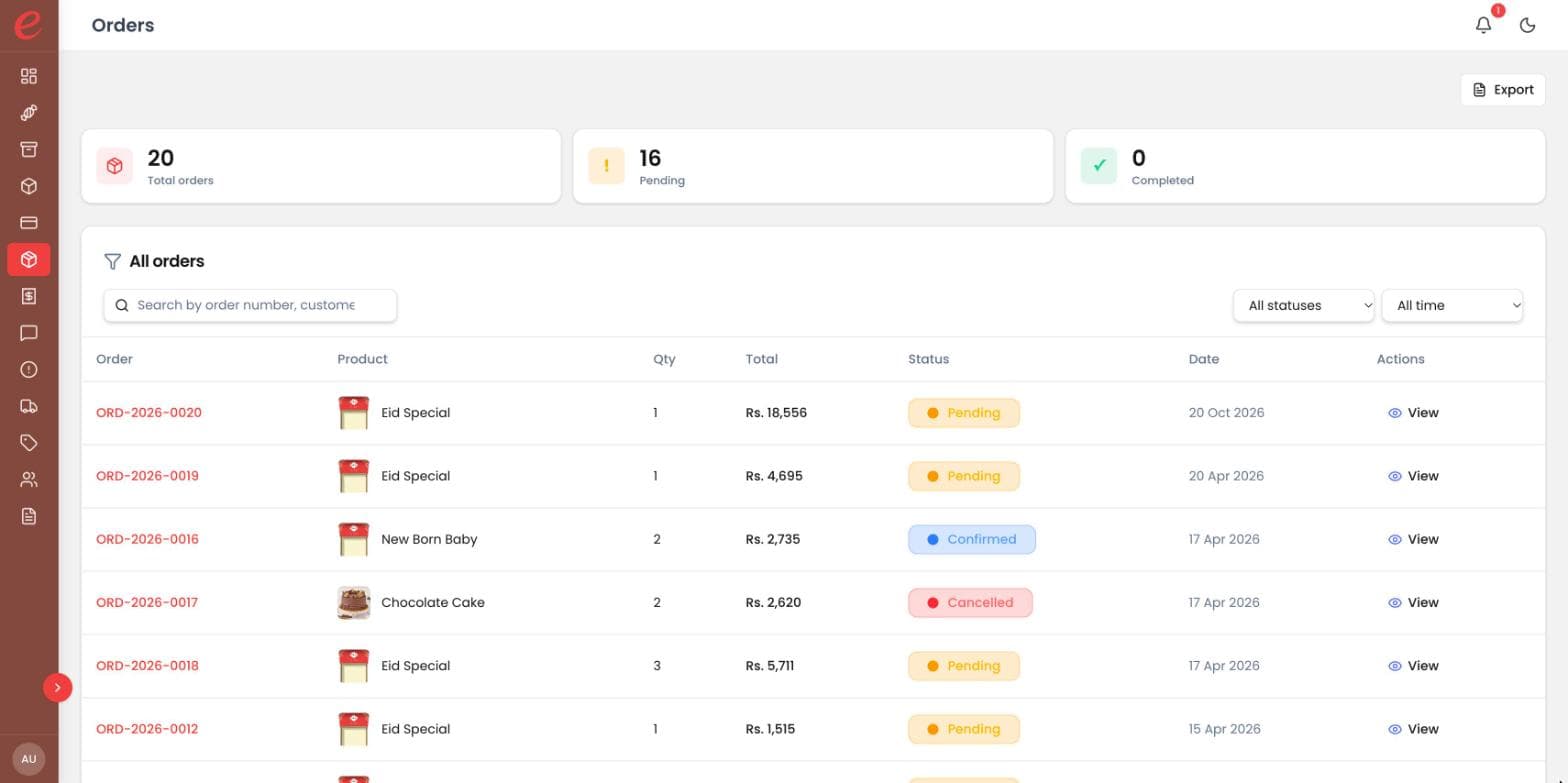Open notifications bell
The image size is (1568, 783).
coord(1484,25)
